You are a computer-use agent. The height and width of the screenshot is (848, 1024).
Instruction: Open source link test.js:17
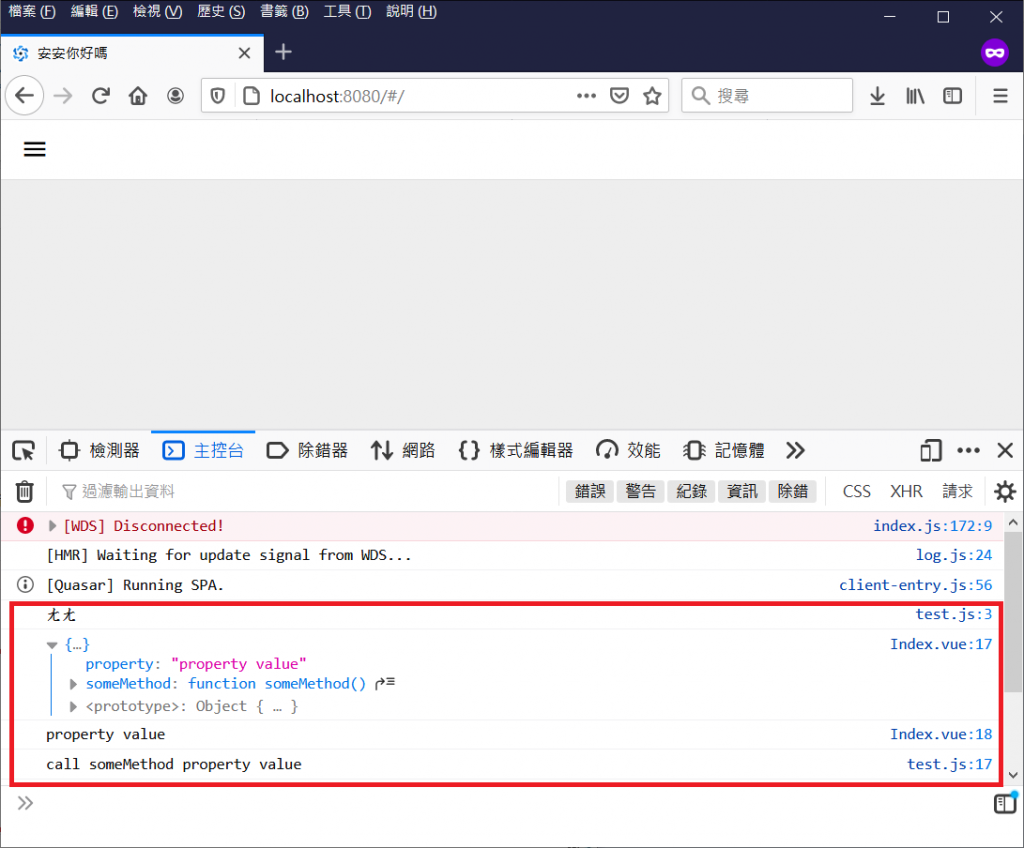[x=950, y=764]
